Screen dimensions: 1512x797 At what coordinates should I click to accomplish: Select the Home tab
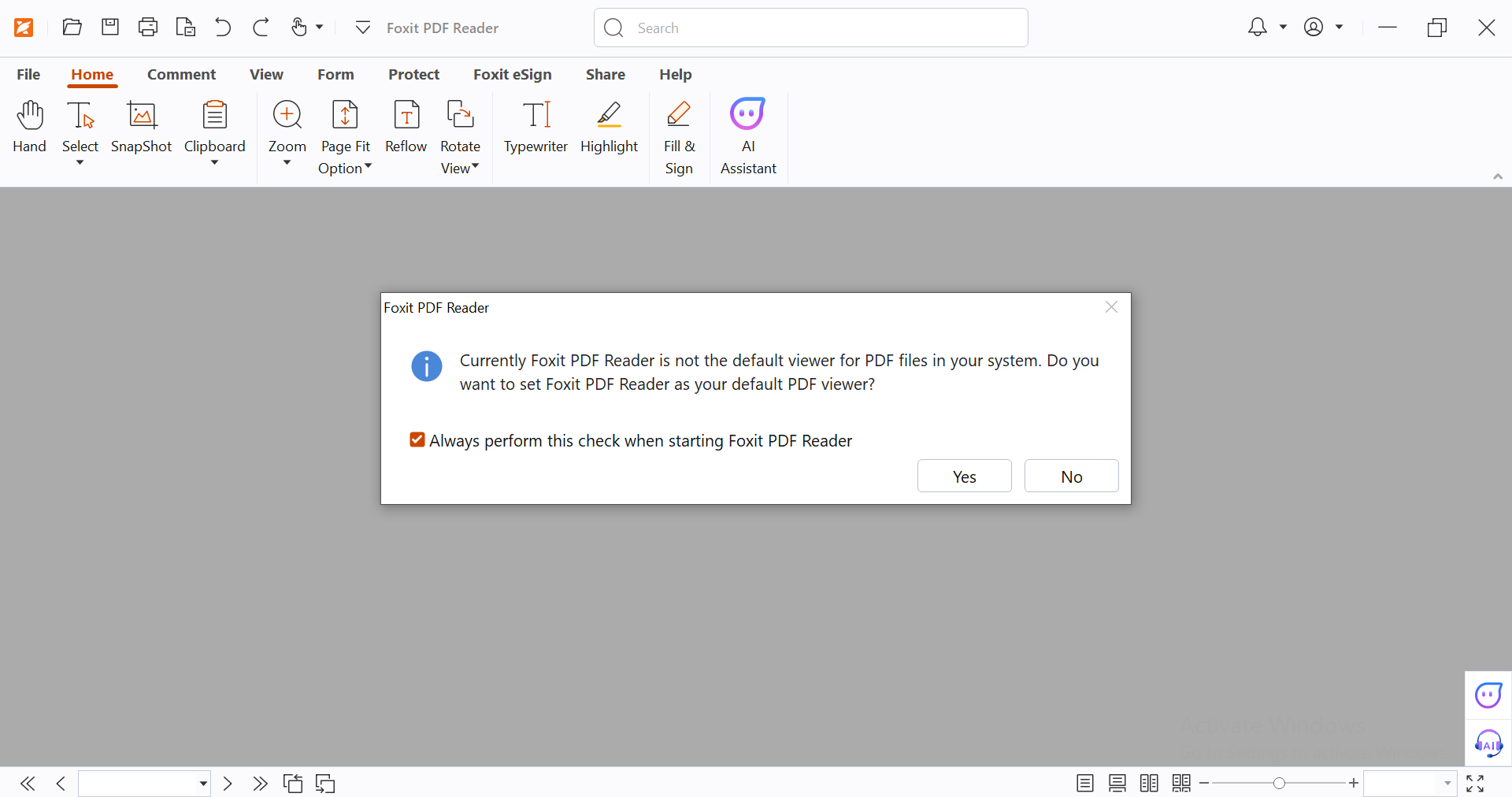(x=92, y=74)
